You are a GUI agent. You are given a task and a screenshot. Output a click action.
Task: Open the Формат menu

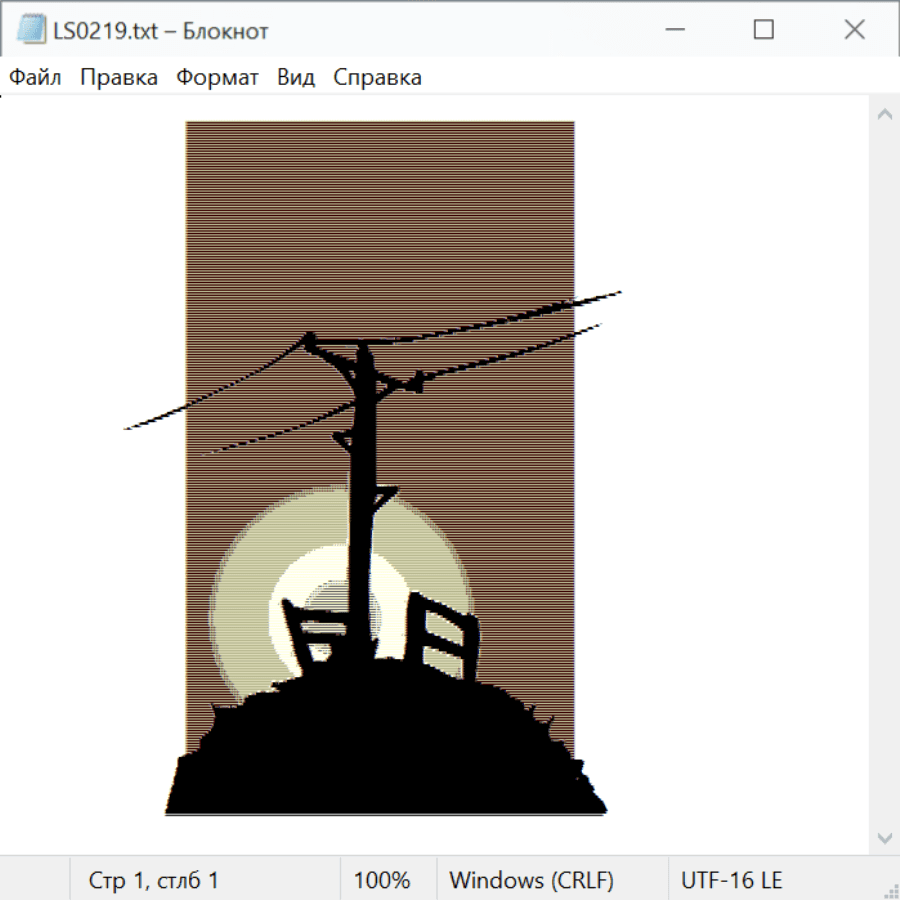pyautogui.click(x=217, y=78)
